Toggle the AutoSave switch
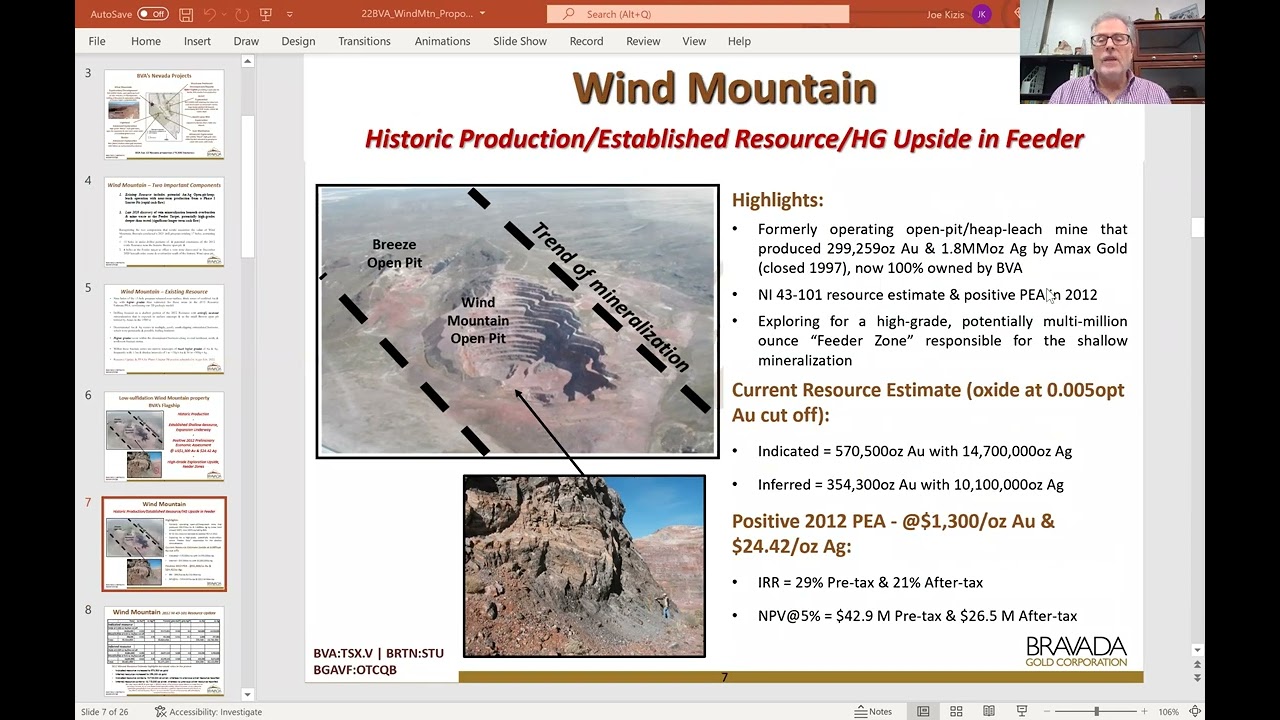Viewport: 1280px width, 720px height. tap(152, 14)
